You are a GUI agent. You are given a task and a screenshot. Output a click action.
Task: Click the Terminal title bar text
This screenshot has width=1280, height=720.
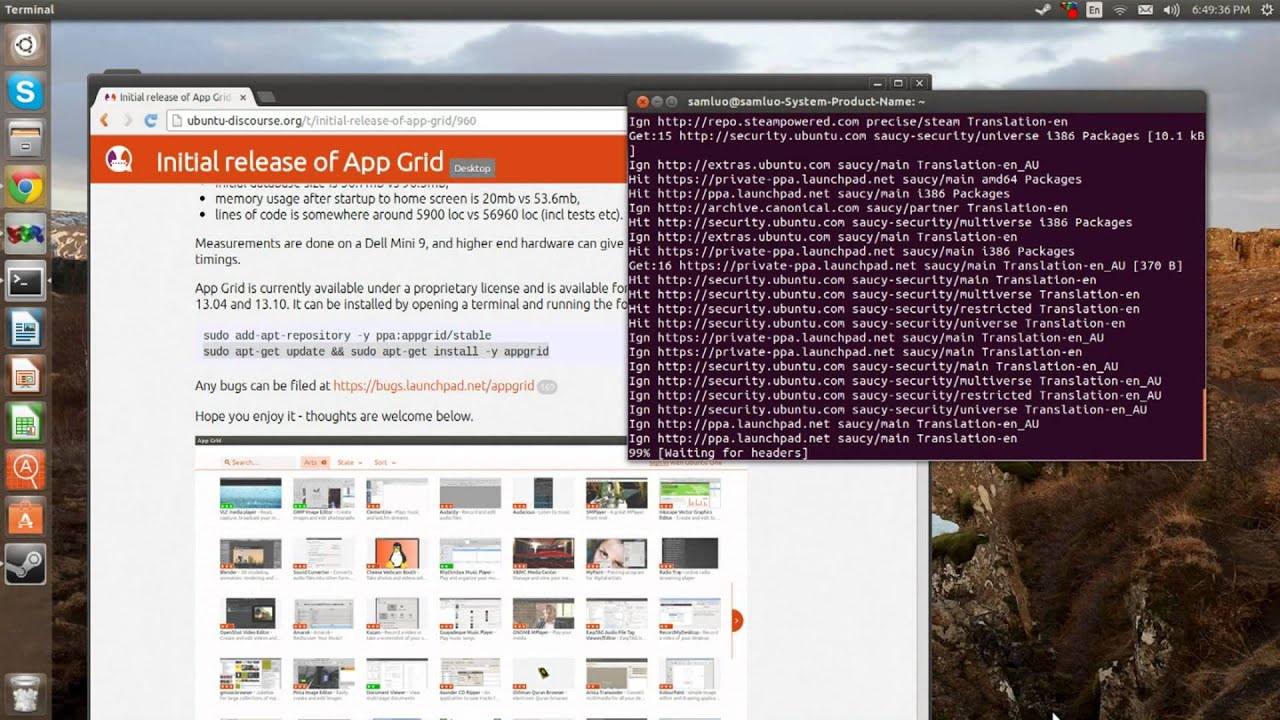806,102
